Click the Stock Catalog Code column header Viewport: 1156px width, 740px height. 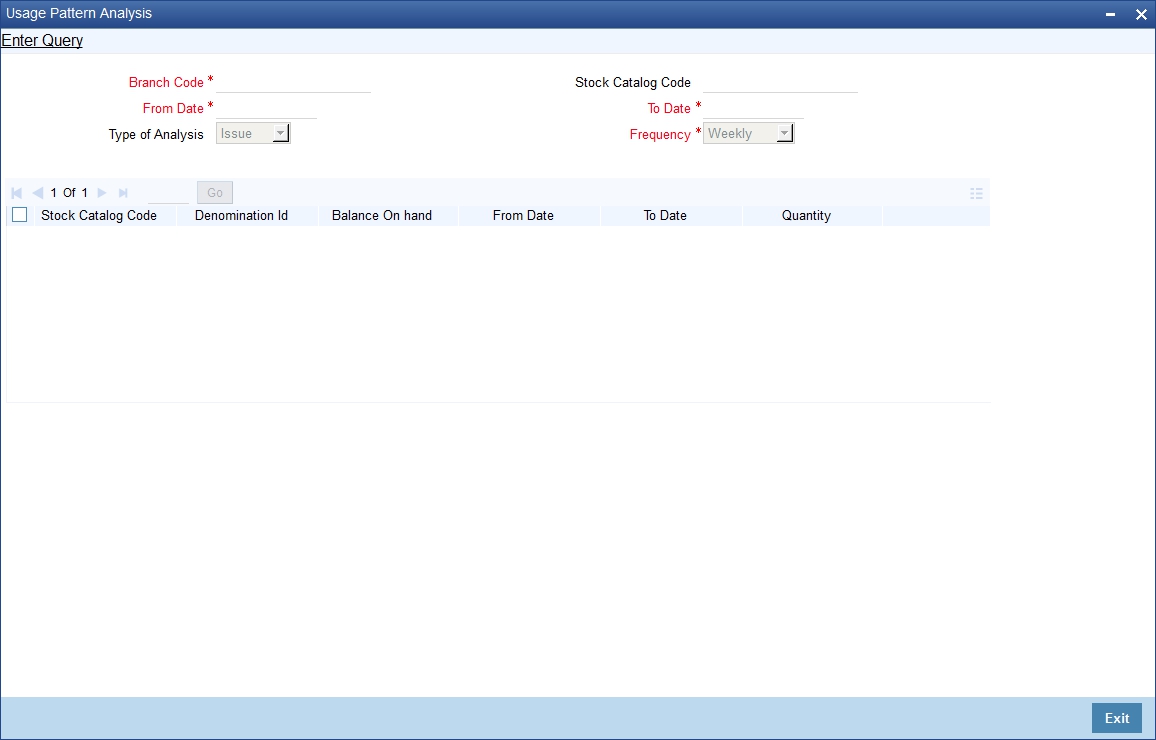99,216
